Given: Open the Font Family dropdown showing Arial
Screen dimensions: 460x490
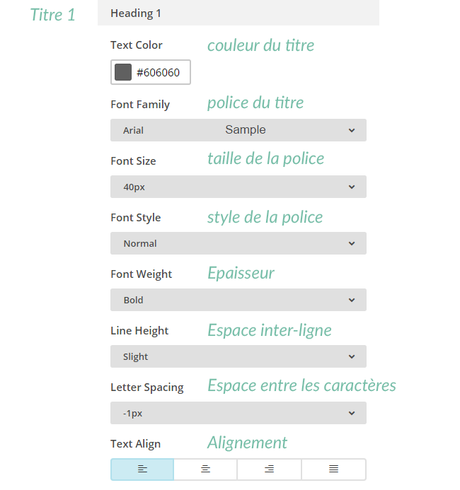Looking at the screenshot, I should [238, 130].
